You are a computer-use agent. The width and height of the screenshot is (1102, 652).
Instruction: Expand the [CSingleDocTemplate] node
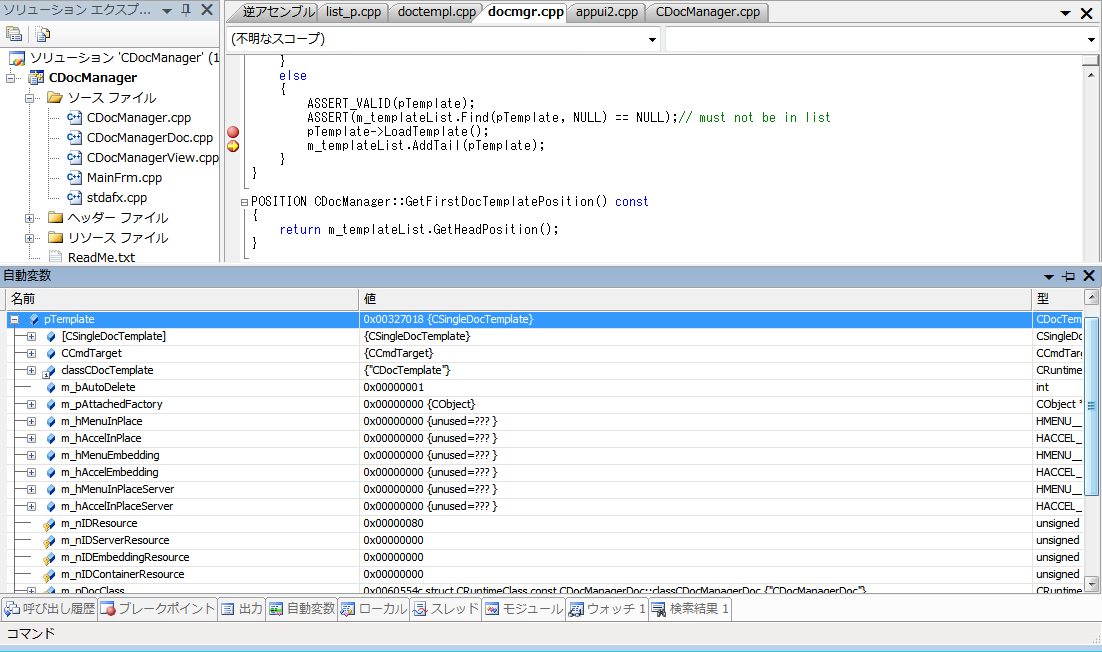point(32,337)
